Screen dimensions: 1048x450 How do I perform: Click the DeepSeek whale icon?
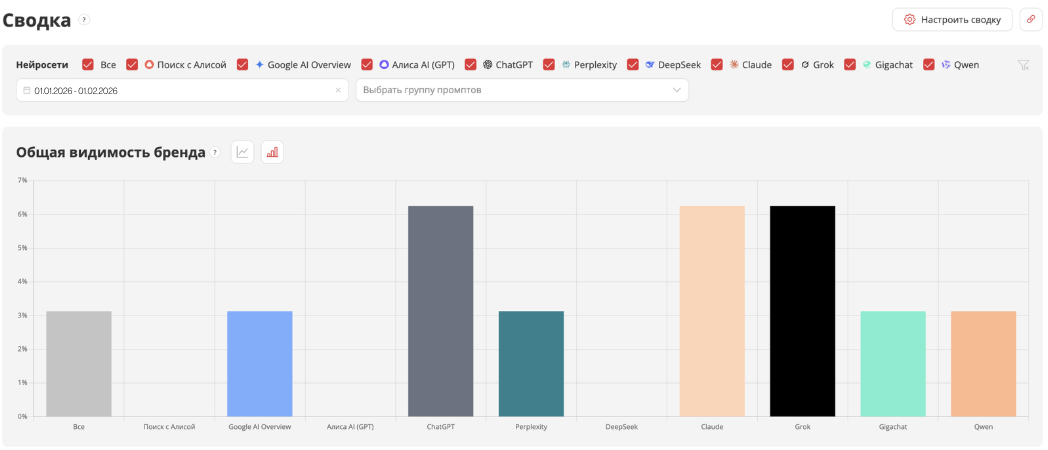650,65
